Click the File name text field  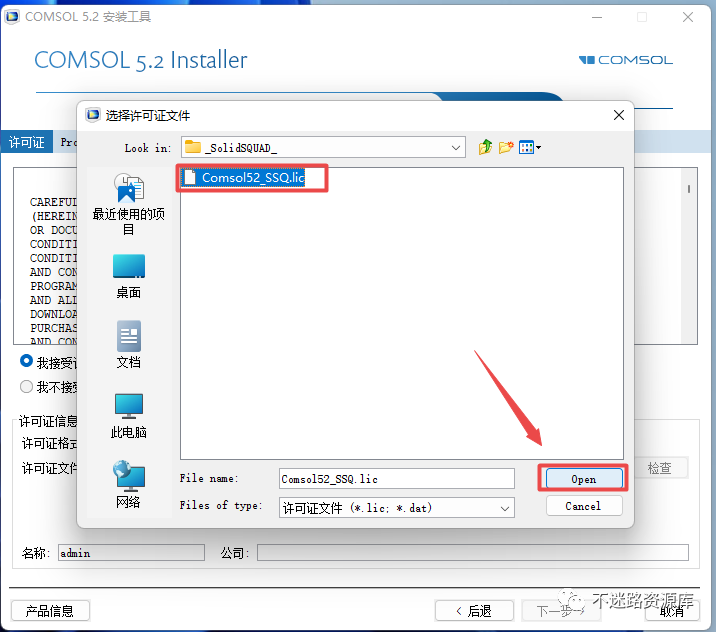(396, 479)
